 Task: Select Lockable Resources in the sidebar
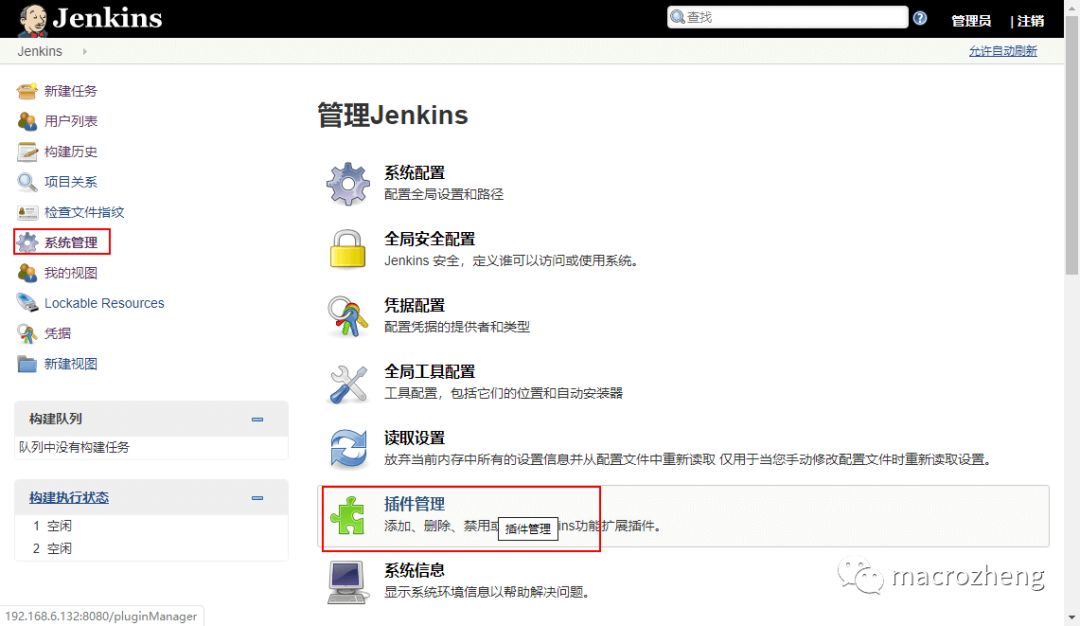pos(104,303)
